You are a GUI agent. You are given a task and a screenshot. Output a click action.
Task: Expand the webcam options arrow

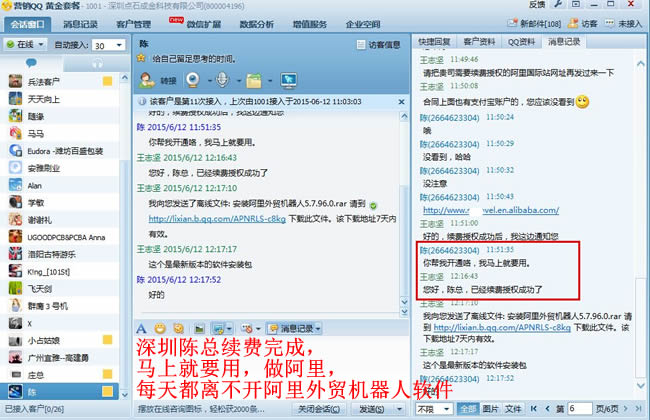(209, 80)
